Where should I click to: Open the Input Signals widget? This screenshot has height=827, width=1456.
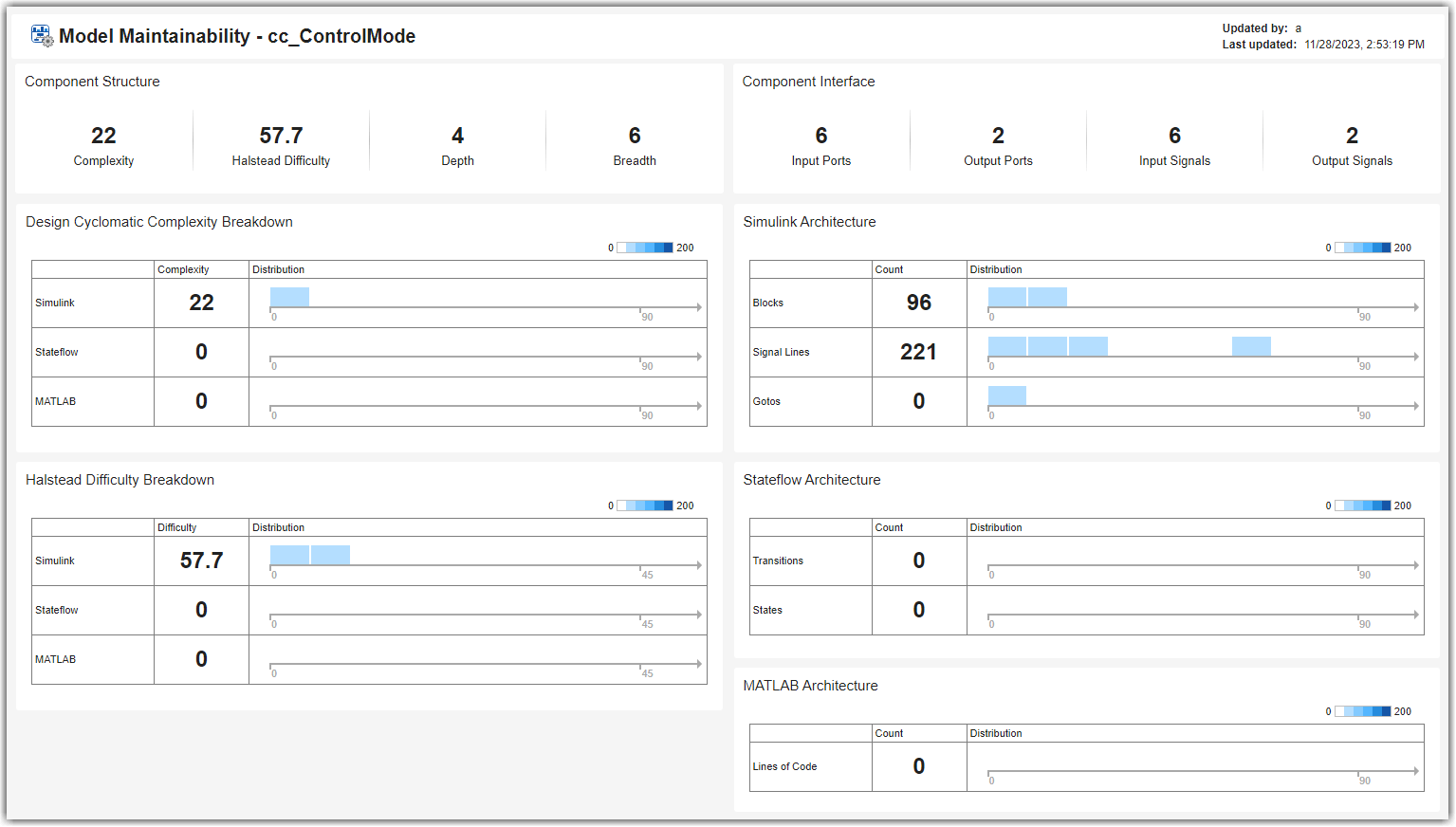[1174, 145]
